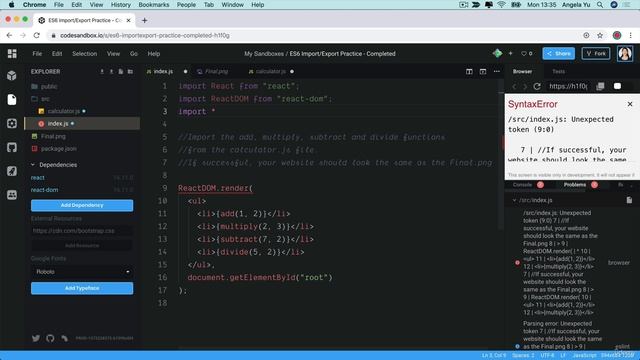
Task: Toggle the white switch in preview address bar
Action: point(617,86)
